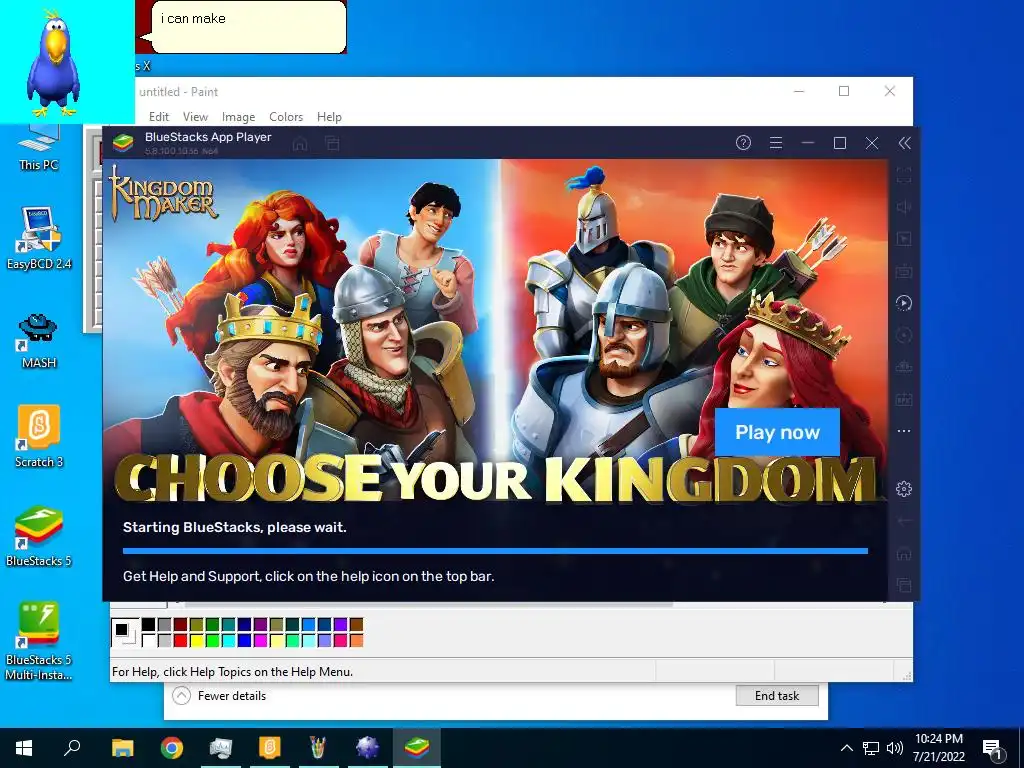
Task: Show hidden system tray icons
Action: point(846,748)
